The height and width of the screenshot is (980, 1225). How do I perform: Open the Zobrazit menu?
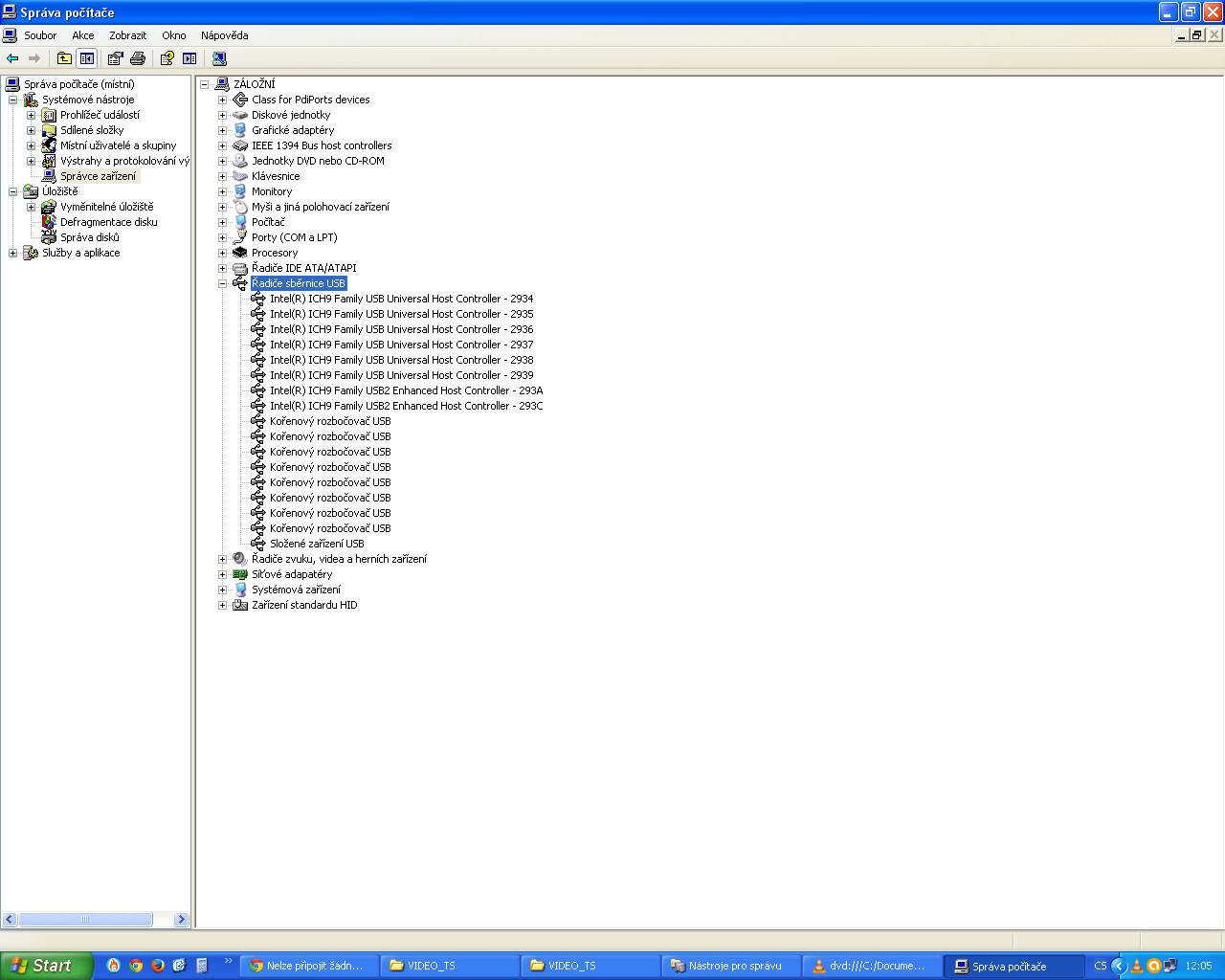(127, 35)
